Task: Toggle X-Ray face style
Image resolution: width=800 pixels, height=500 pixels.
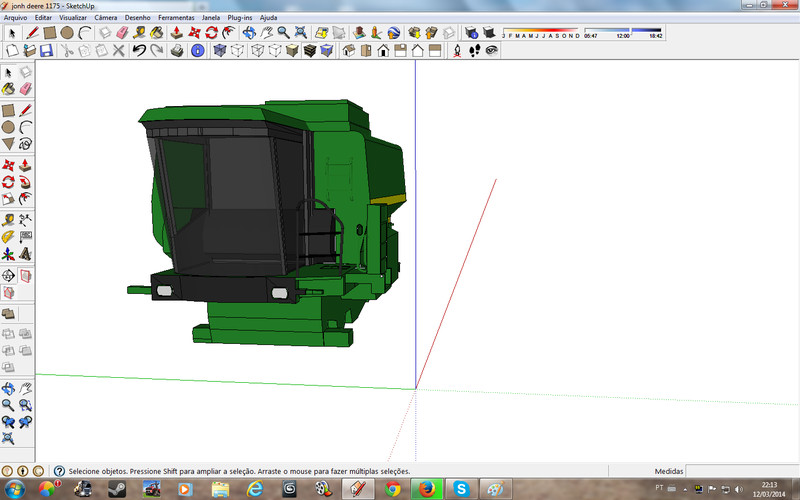Action: [219, 50]
